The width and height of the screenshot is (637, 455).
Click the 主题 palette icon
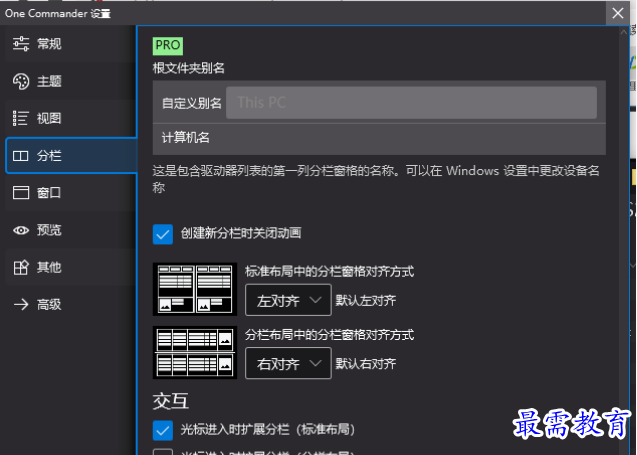pyautogui.click(x=21, y=81)
